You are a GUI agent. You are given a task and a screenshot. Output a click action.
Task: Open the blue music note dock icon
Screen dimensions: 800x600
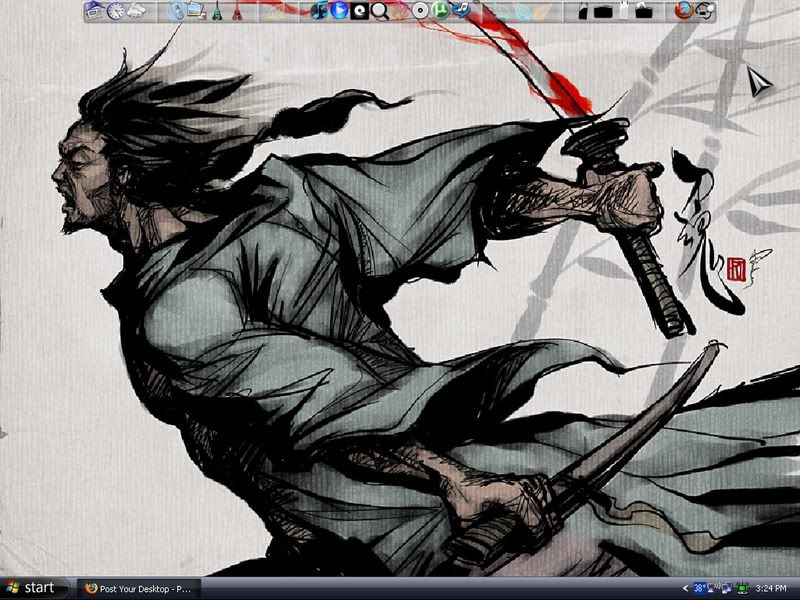(461, 10)
